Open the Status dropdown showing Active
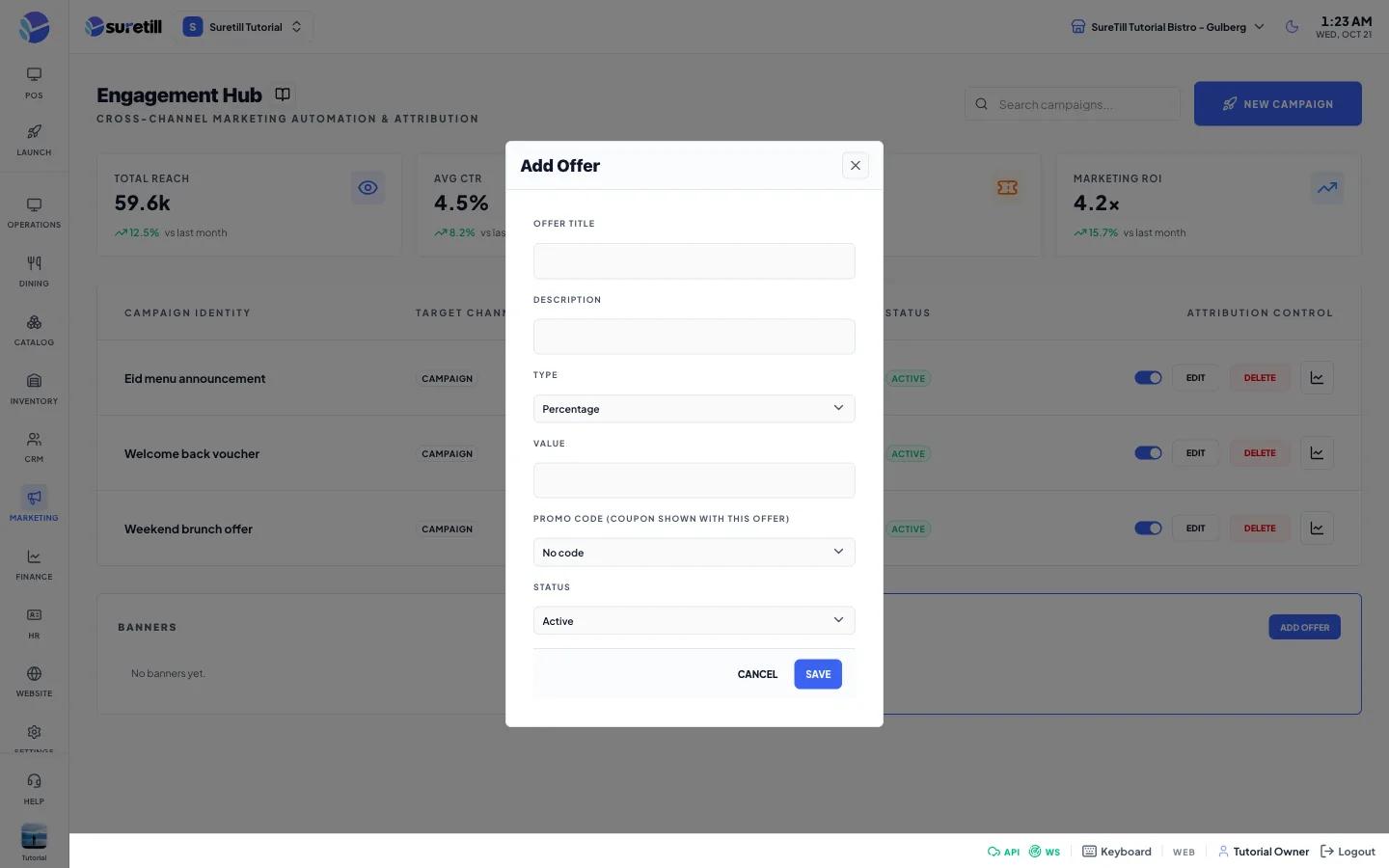Image resolution: width=1389 pixels, height=868 pixels. [694, 621]
